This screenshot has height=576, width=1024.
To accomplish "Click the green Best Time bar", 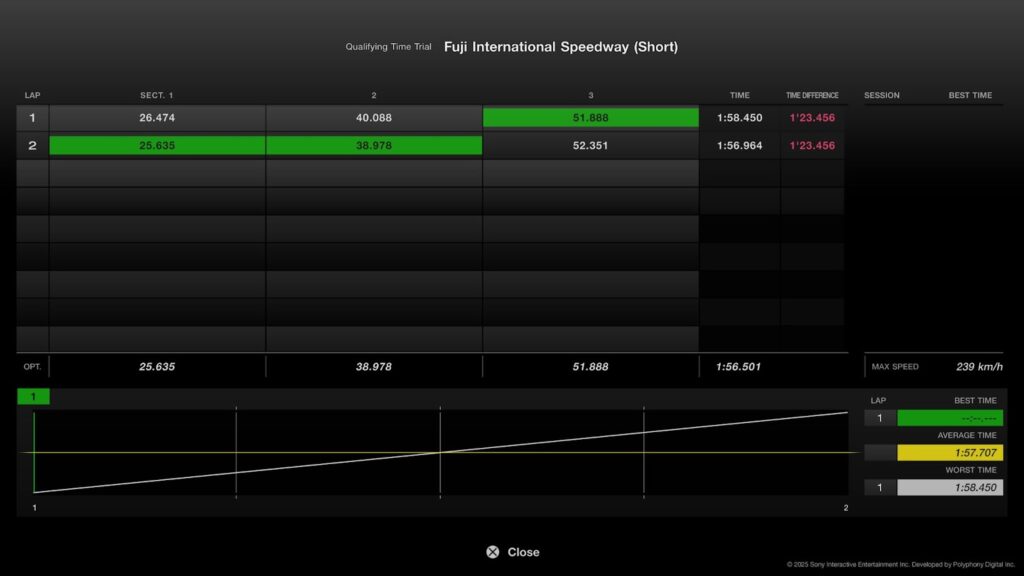I will click(949, 418).
